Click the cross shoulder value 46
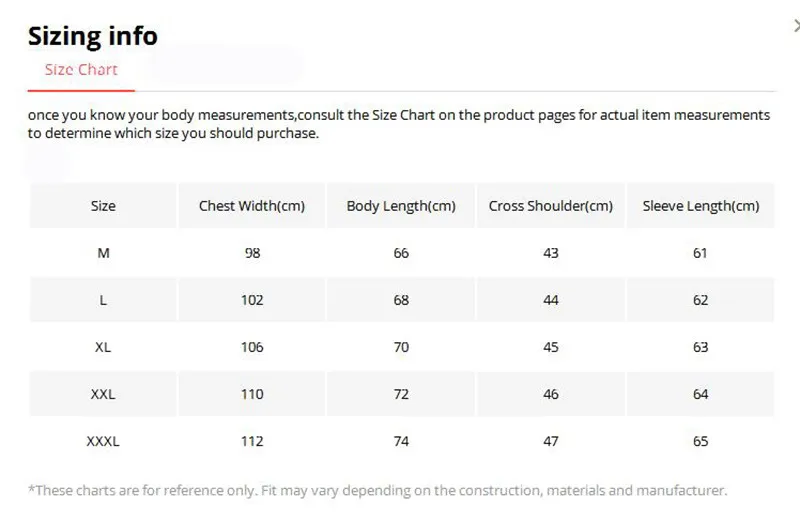Viewport: 800px width, 522px height. [x=551, y=394]
